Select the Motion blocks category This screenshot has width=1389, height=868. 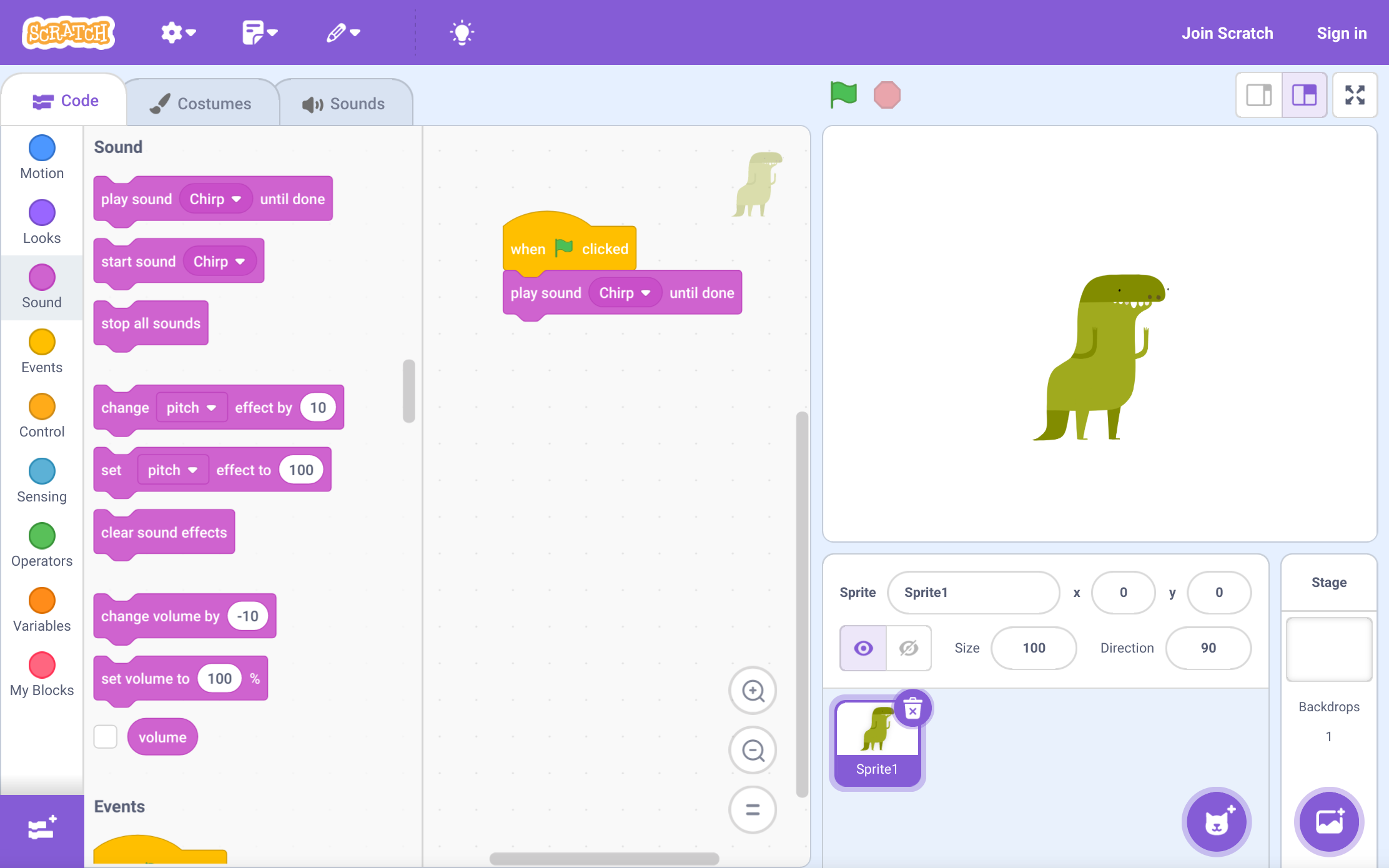click(x=41, y=156)
